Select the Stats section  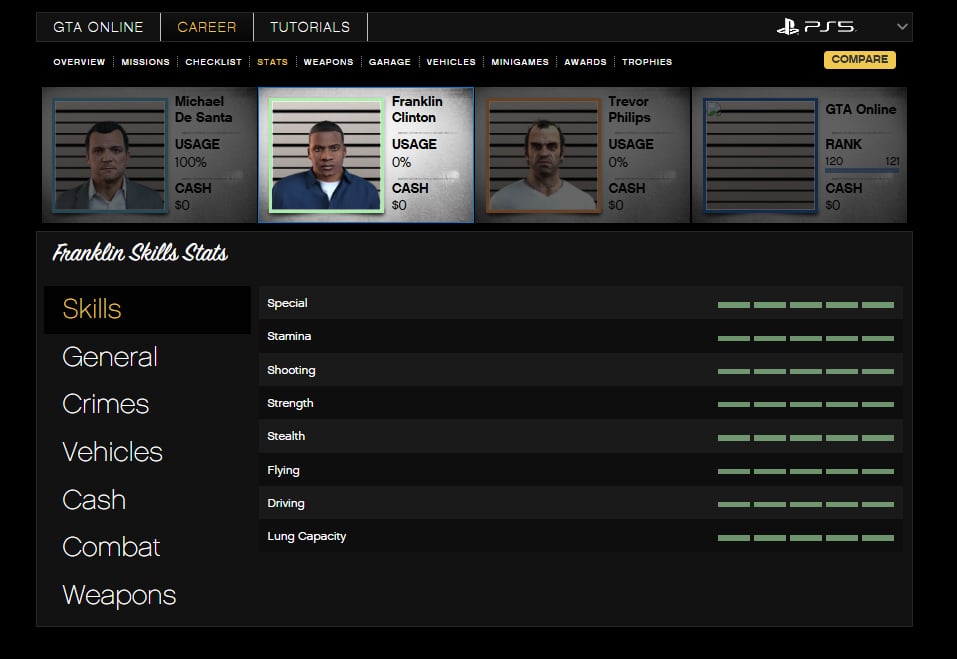tap(272, 62)
